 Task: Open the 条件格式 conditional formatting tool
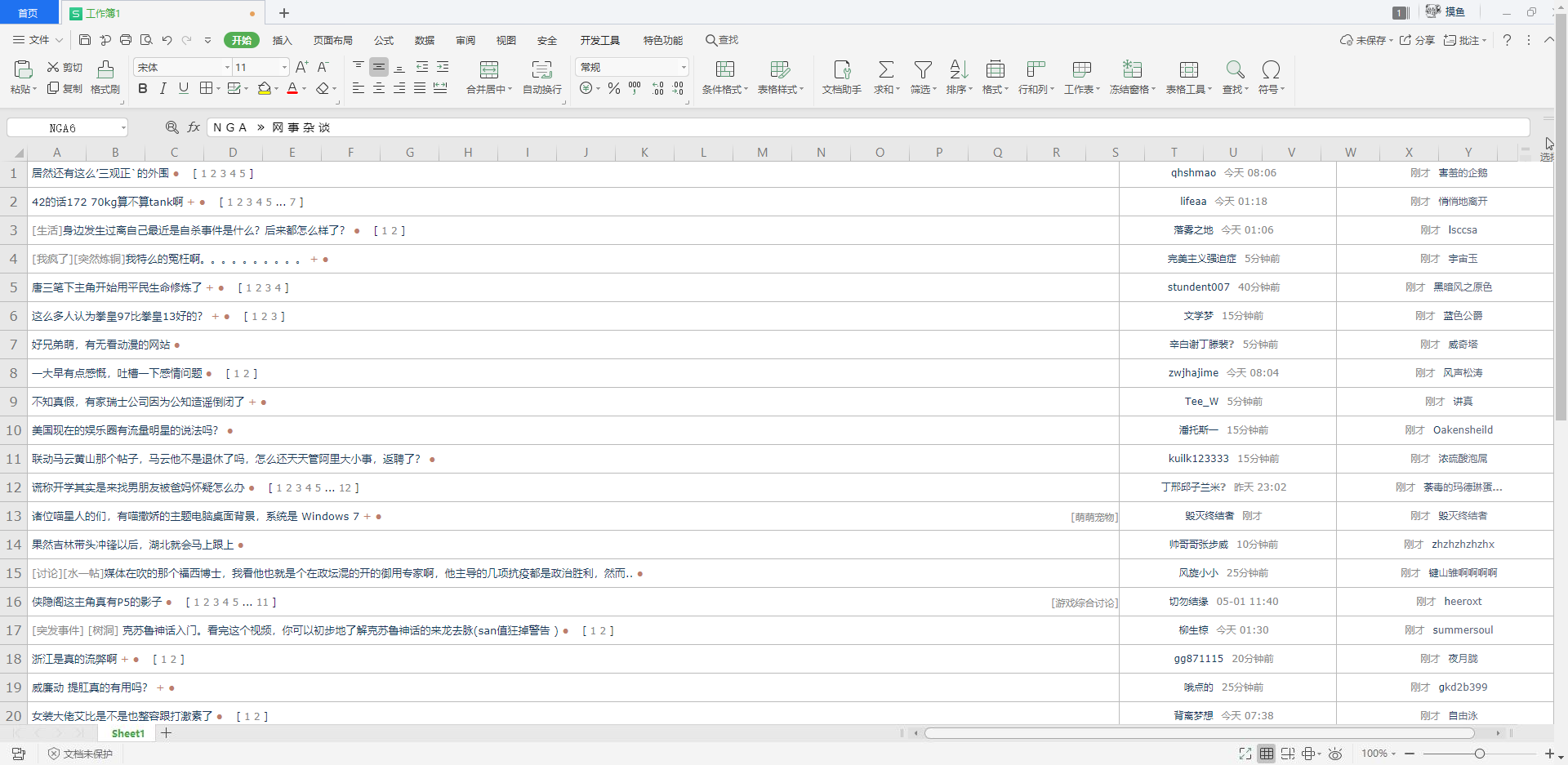[725, 78]
